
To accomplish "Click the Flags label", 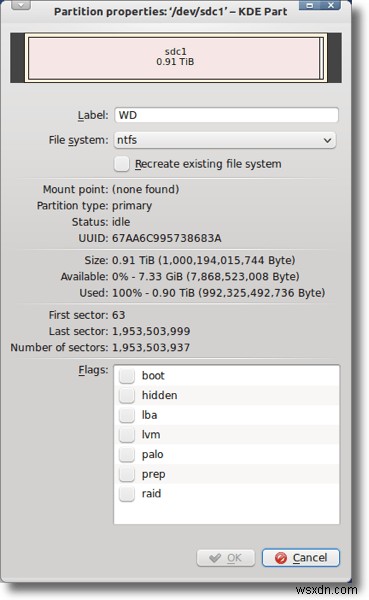I will point(93,370).
